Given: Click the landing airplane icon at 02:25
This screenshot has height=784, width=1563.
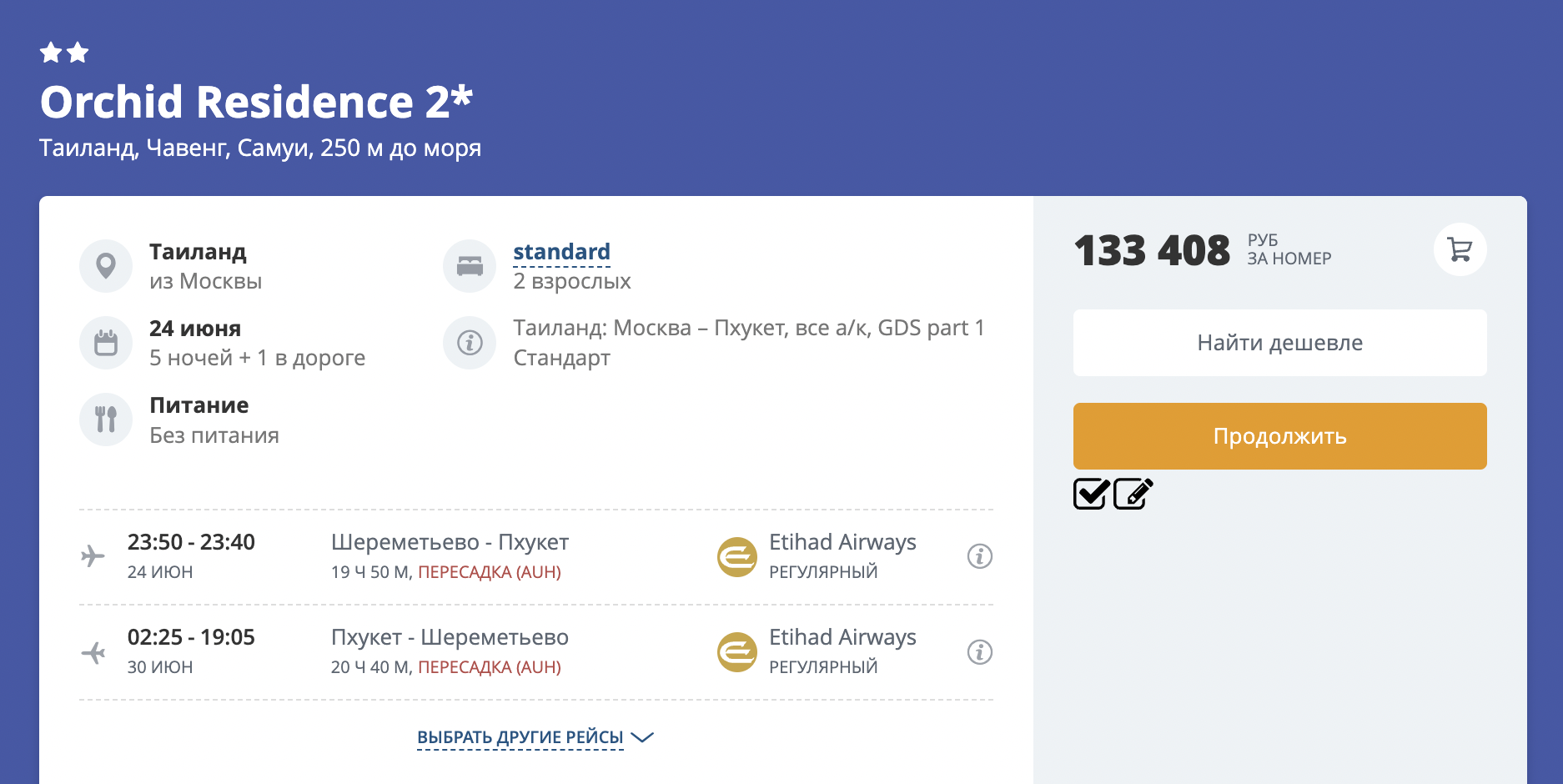Looking at the screenshot, I should (93, 651).
